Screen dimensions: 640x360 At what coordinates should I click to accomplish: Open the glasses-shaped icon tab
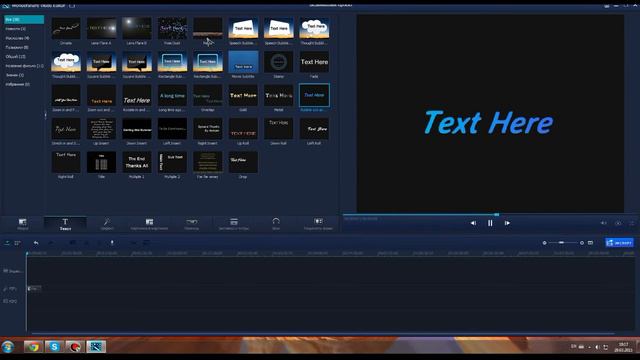click(191, 224)
